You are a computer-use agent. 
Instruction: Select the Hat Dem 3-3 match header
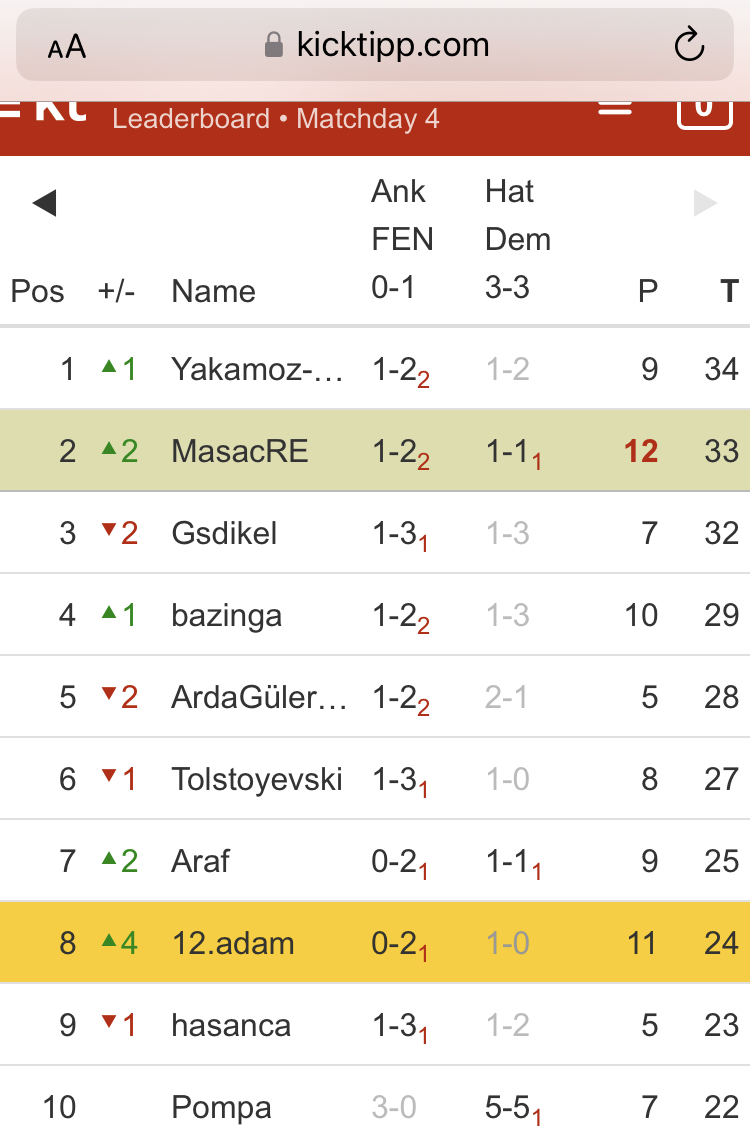tap(517, 240)
